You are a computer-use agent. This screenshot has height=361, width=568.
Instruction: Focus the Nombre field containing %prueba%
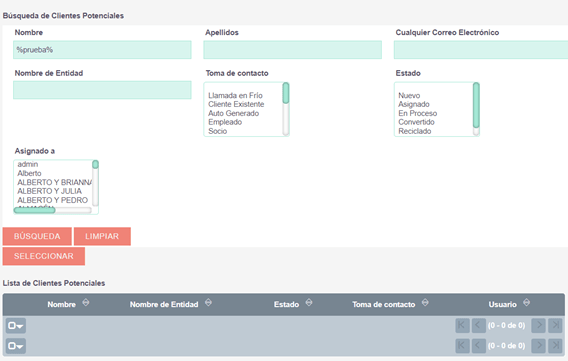(102, 50)
